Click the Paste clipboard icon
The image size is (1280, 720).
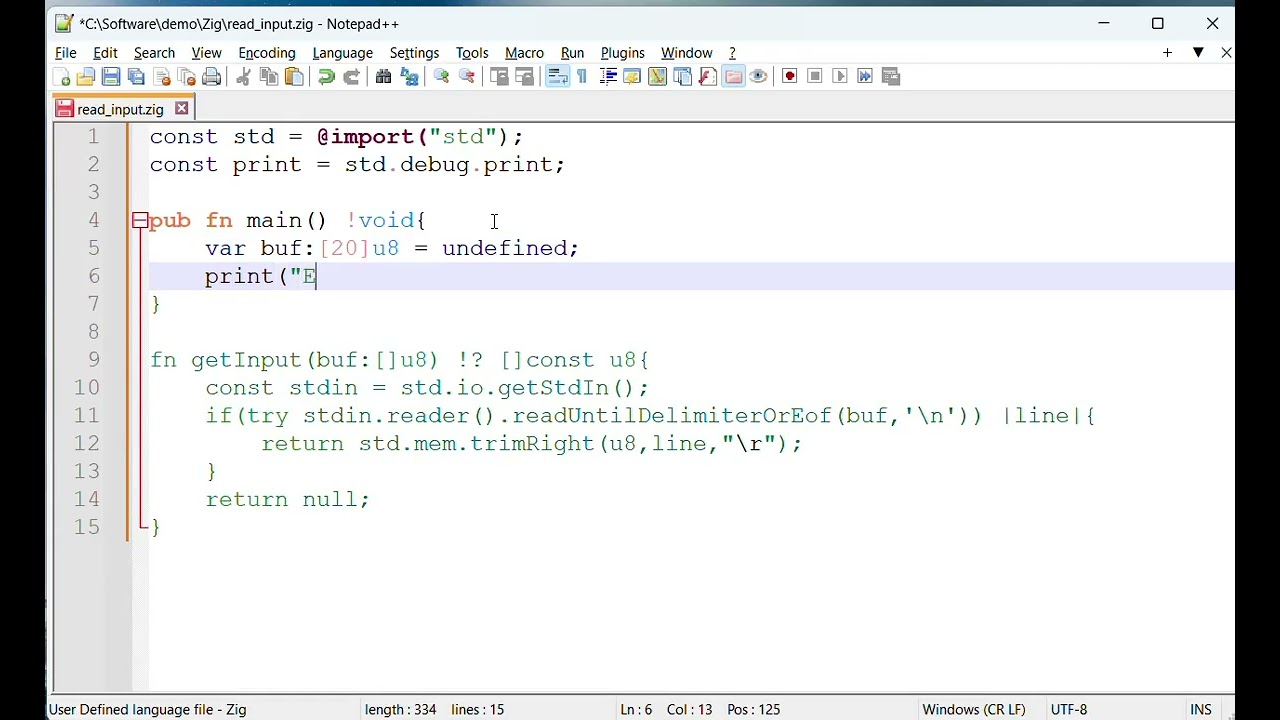(294, 77)
